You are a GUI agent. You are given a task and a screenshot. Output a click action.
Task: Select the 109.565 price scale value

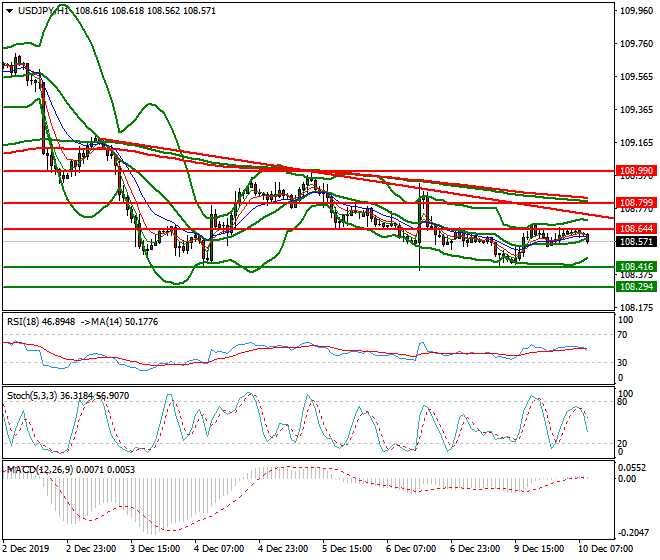(637, 77)
